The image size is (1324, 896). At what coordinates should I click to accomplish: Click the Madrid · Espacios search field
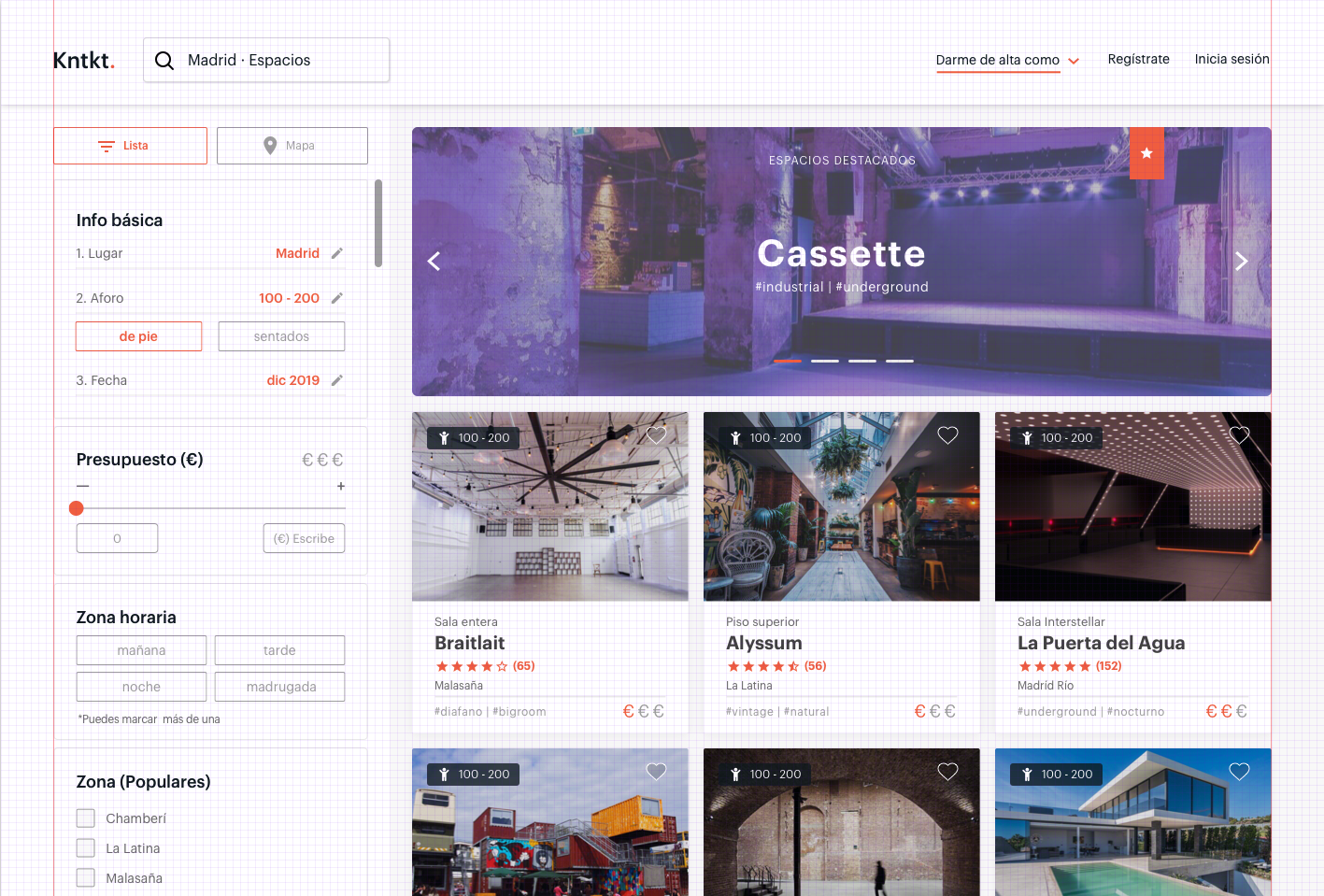pos(280,61)
